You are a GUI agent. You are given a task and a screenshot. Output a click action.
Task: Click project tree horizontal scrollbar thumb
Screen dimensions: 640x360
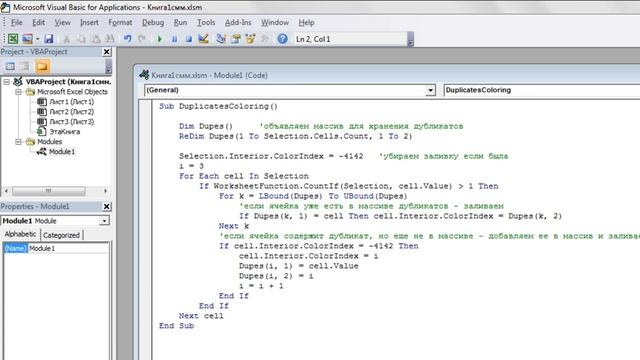(x=49, y=191)
